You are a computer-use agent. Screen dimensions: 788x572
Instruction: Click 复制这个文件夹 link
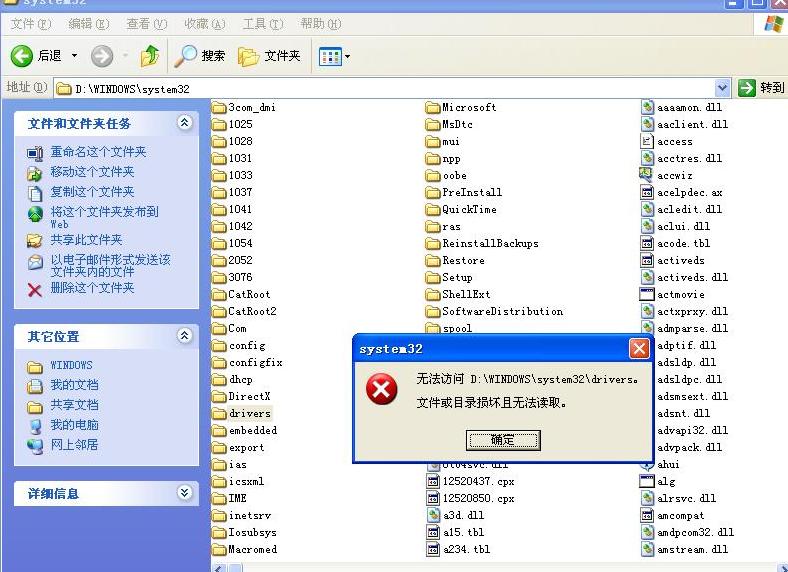(92, 192)
